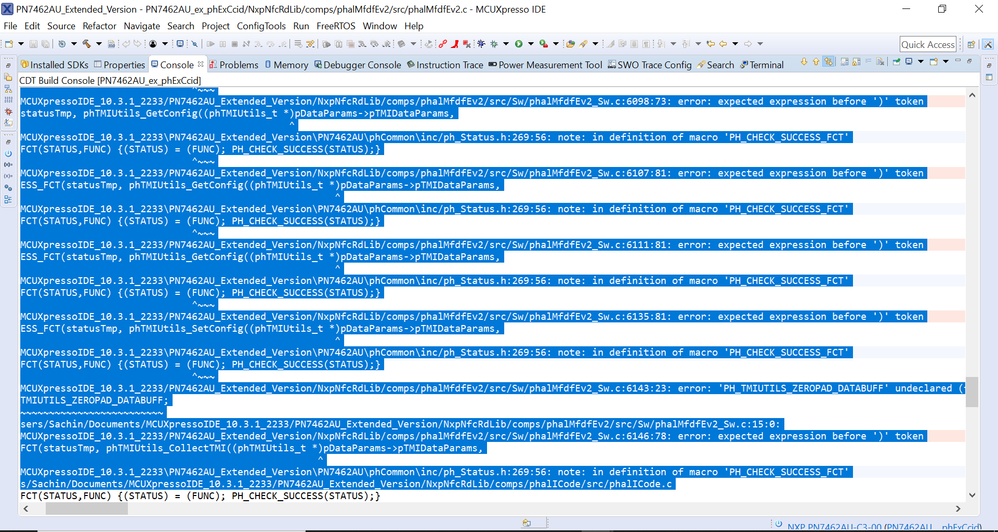998x532 pixels.
Task: Open the Refactor menu
Action: point(99,26)
